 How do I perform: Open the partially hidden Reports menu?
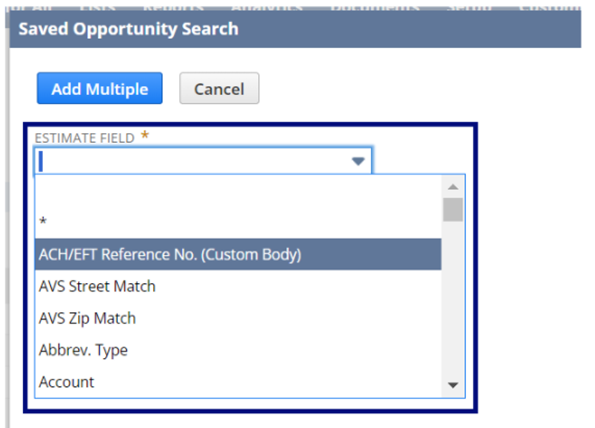point(173,7)
